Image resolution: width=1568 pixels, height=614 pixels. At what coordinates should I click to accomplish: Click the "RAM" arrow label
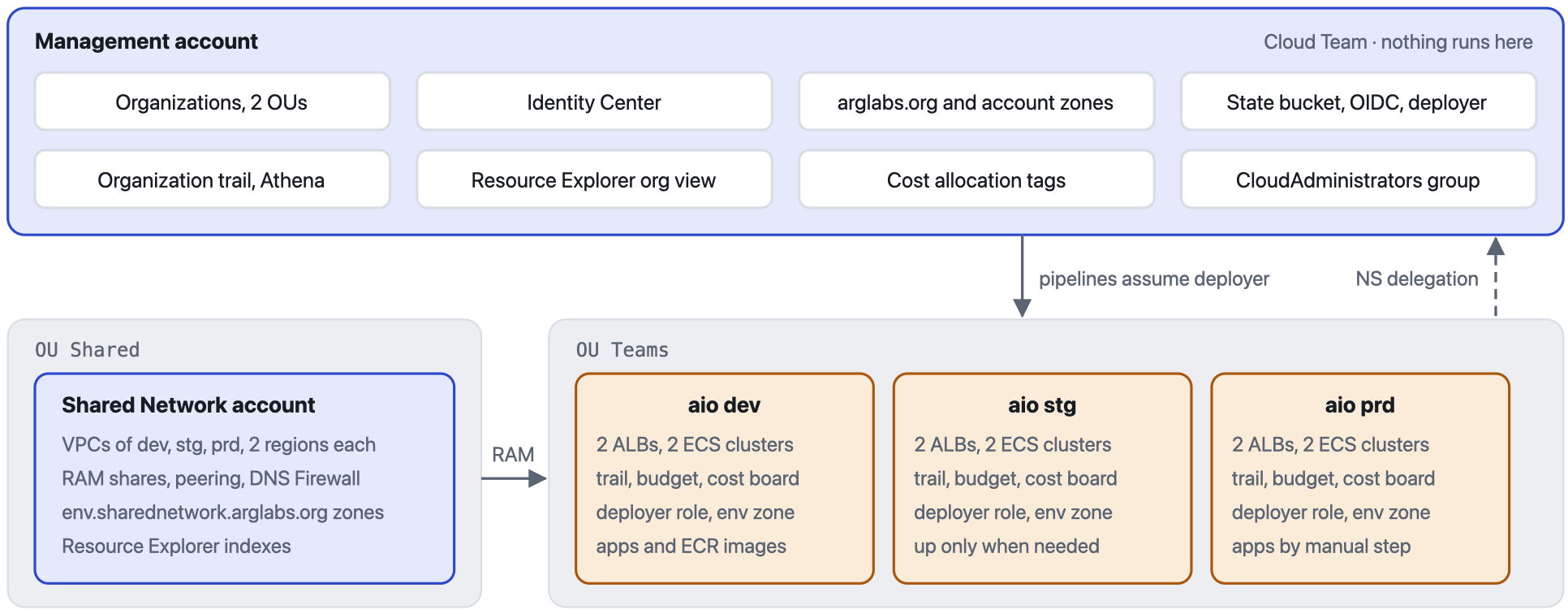tap(513, 455)
